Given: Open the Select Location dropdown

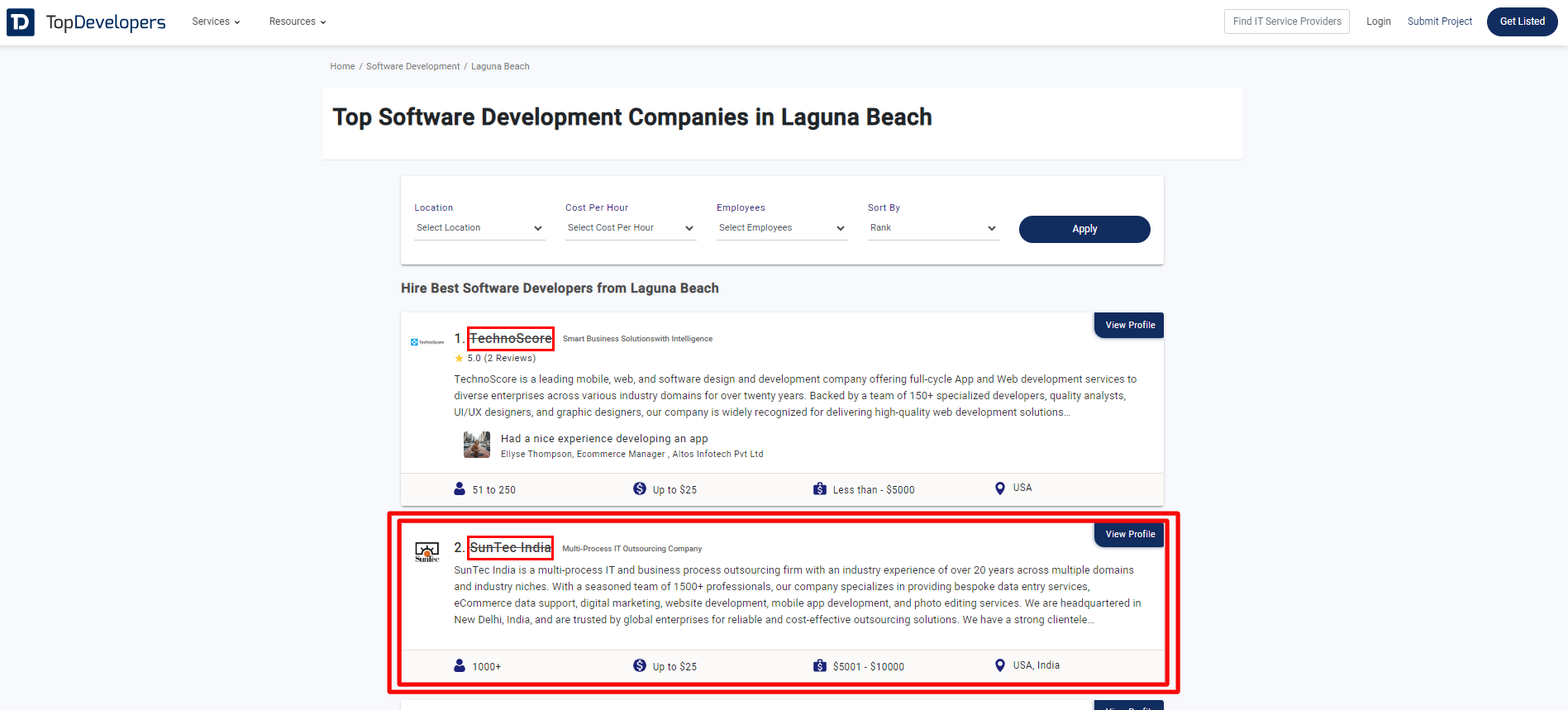Looking at the screenshot, I should 479,228.
